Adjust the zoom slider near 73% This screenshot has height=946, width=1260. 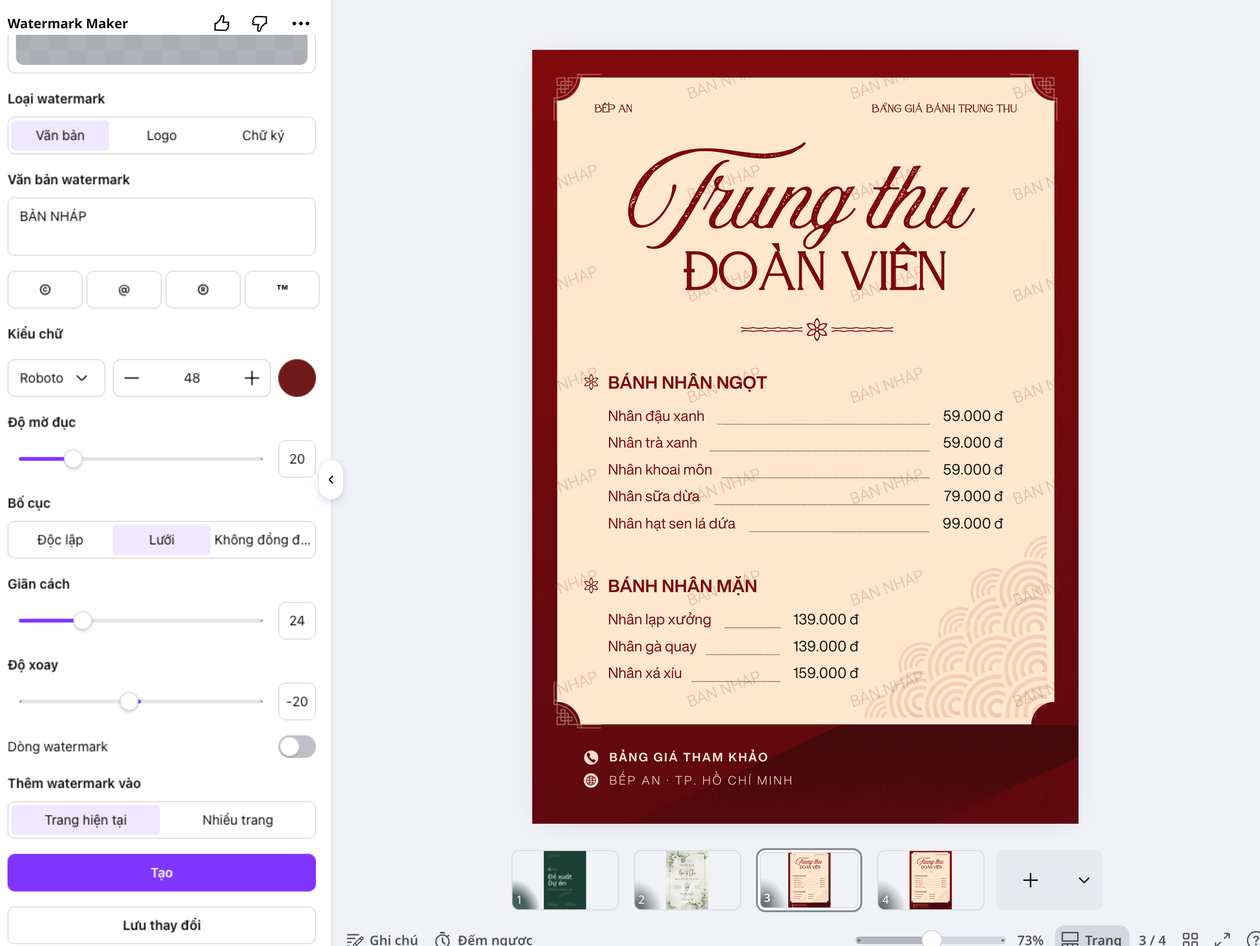click(x=931, y=939)
